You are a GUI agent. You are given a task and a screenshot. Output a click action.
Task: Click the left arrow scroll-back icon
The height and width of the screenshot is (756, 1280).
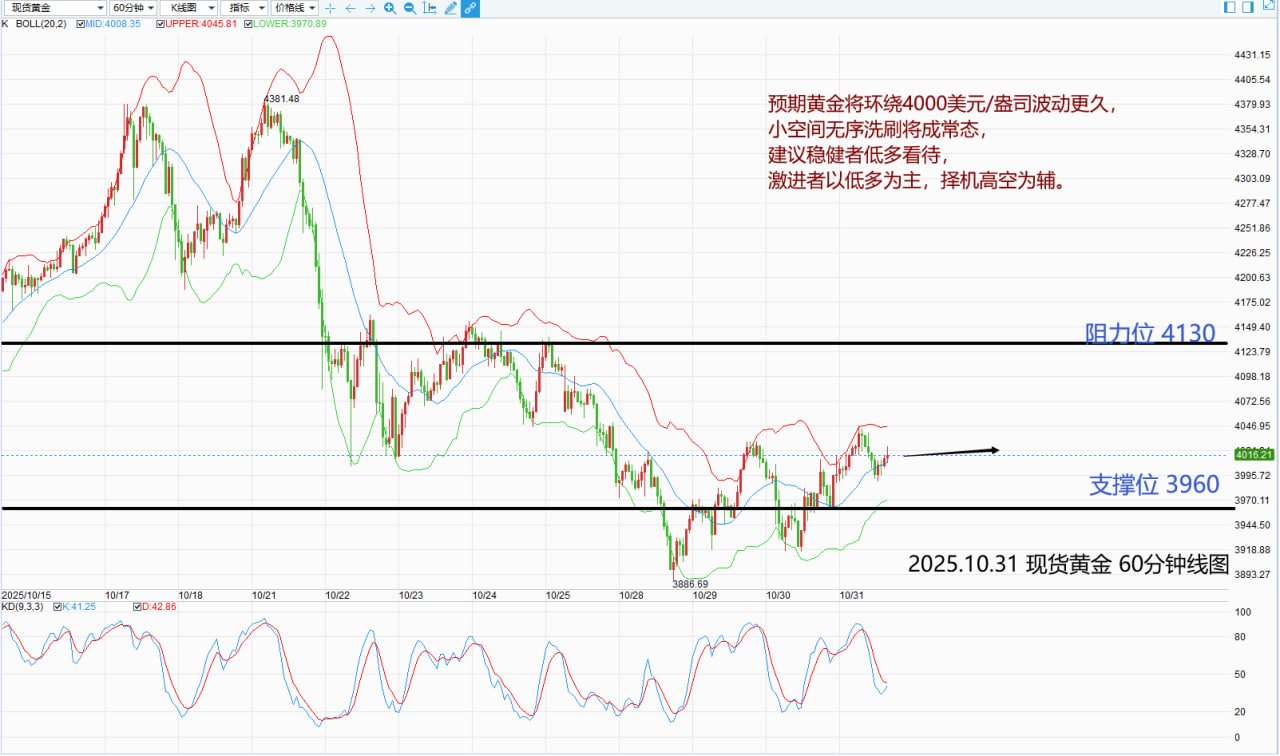click(x=350, y=8)
